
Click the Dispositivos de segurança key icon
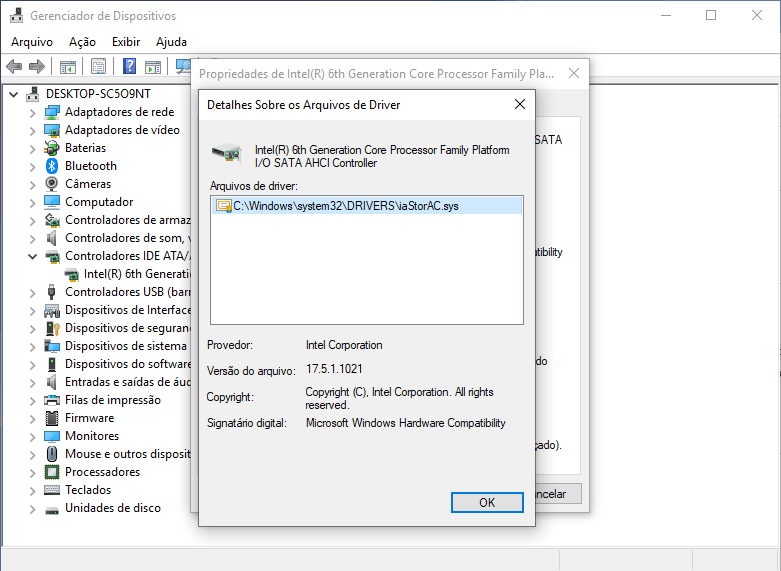click(x=52, y=328)
